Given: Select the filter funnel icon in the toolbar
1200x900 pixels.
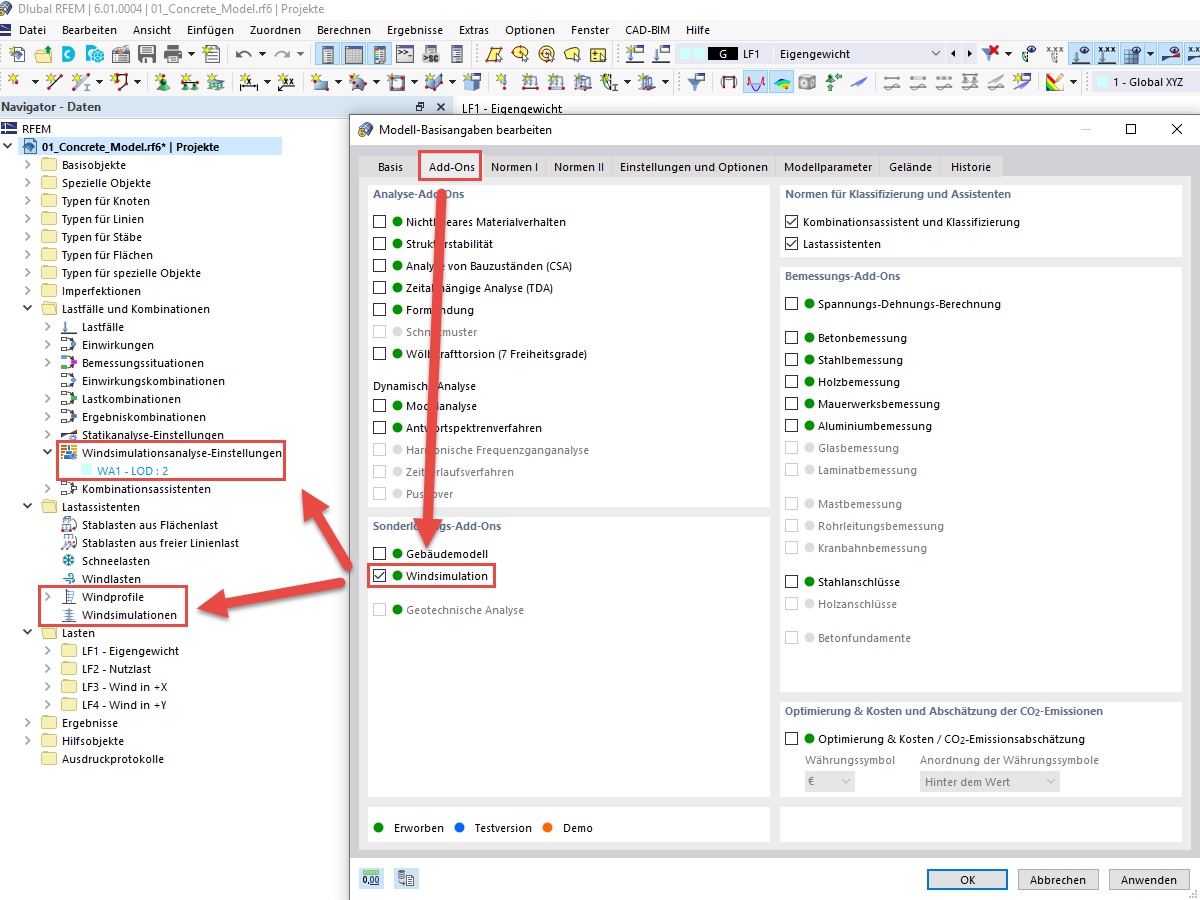Looking at the screenshot, I should tap(695, 82).
